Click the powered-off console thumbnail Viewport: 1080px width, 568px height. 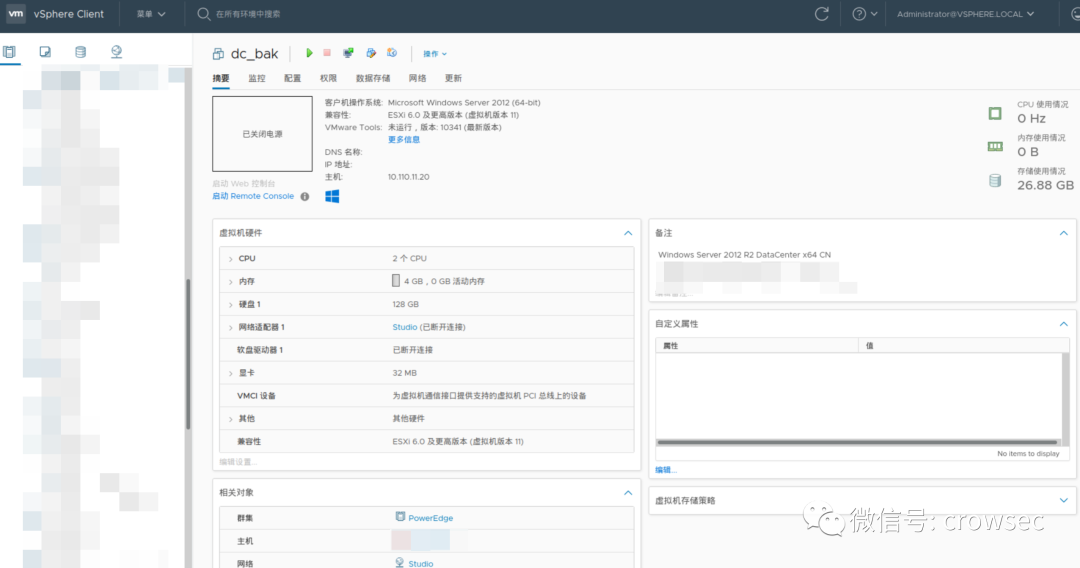262,134
